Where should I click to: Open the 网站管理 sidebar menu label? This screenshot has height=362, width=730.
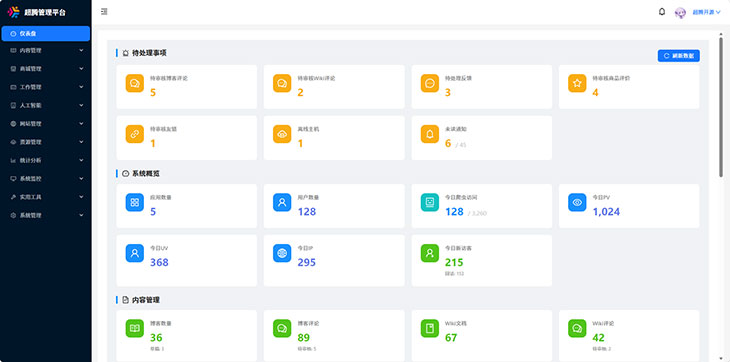pyautogui.click(x=31, y=124)
